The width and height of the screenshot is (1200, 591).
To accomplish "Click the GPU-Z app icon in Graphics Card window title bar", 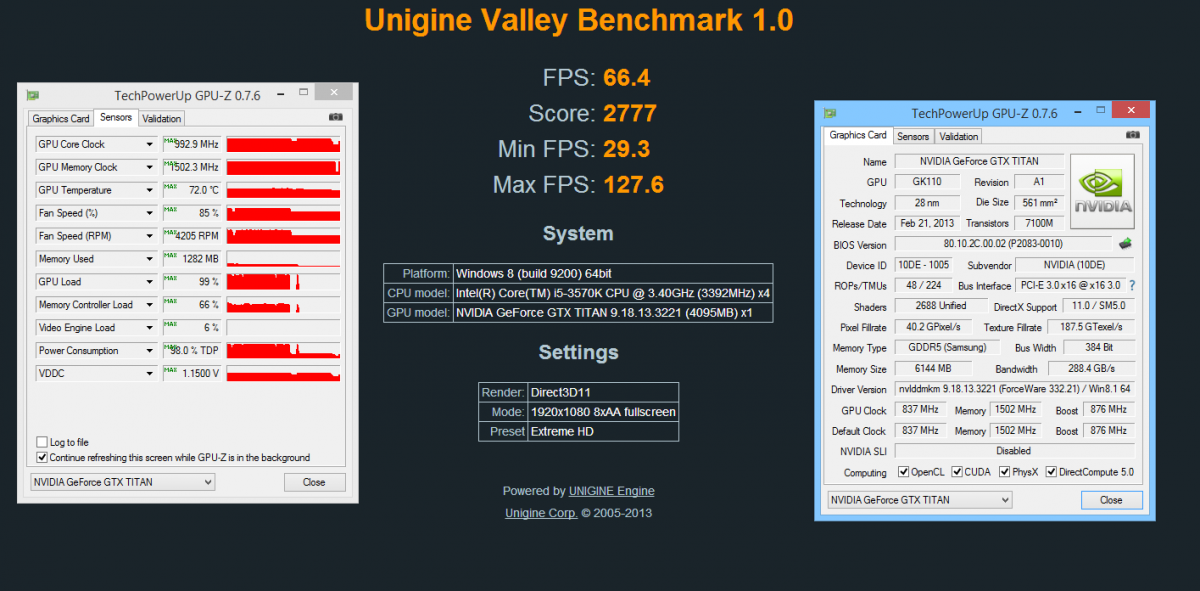I will (x=831, y=114).
